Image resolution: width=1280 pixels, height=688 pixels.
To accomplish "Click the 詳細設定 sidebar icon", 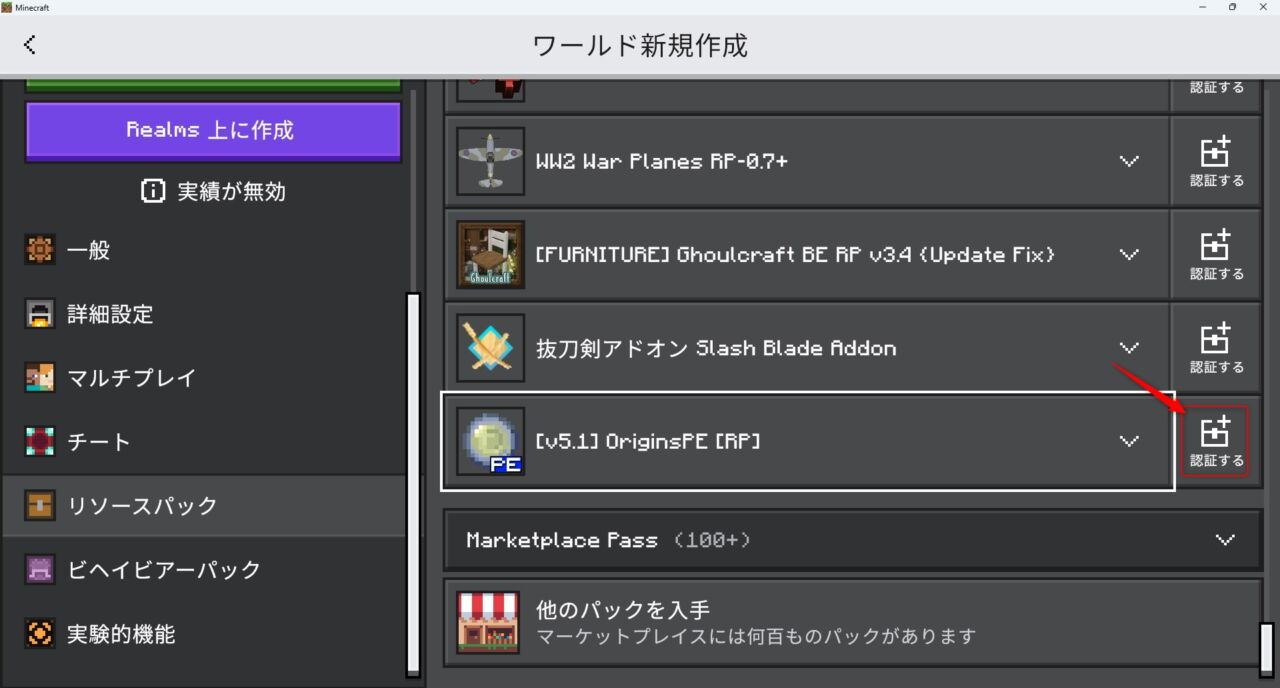I will point(40,314).
